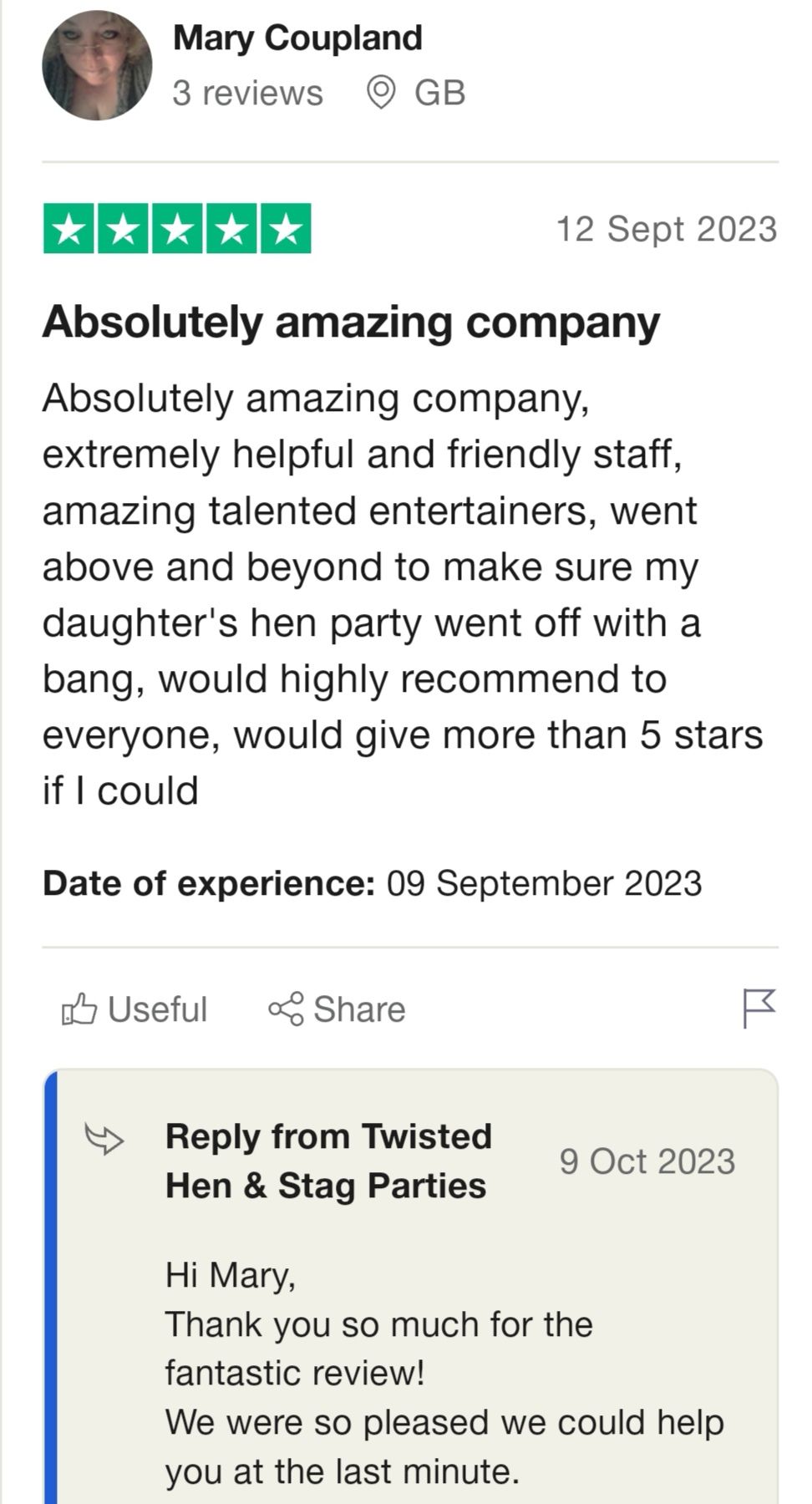Open Mary Coupland's profile photo

(97, 65)
